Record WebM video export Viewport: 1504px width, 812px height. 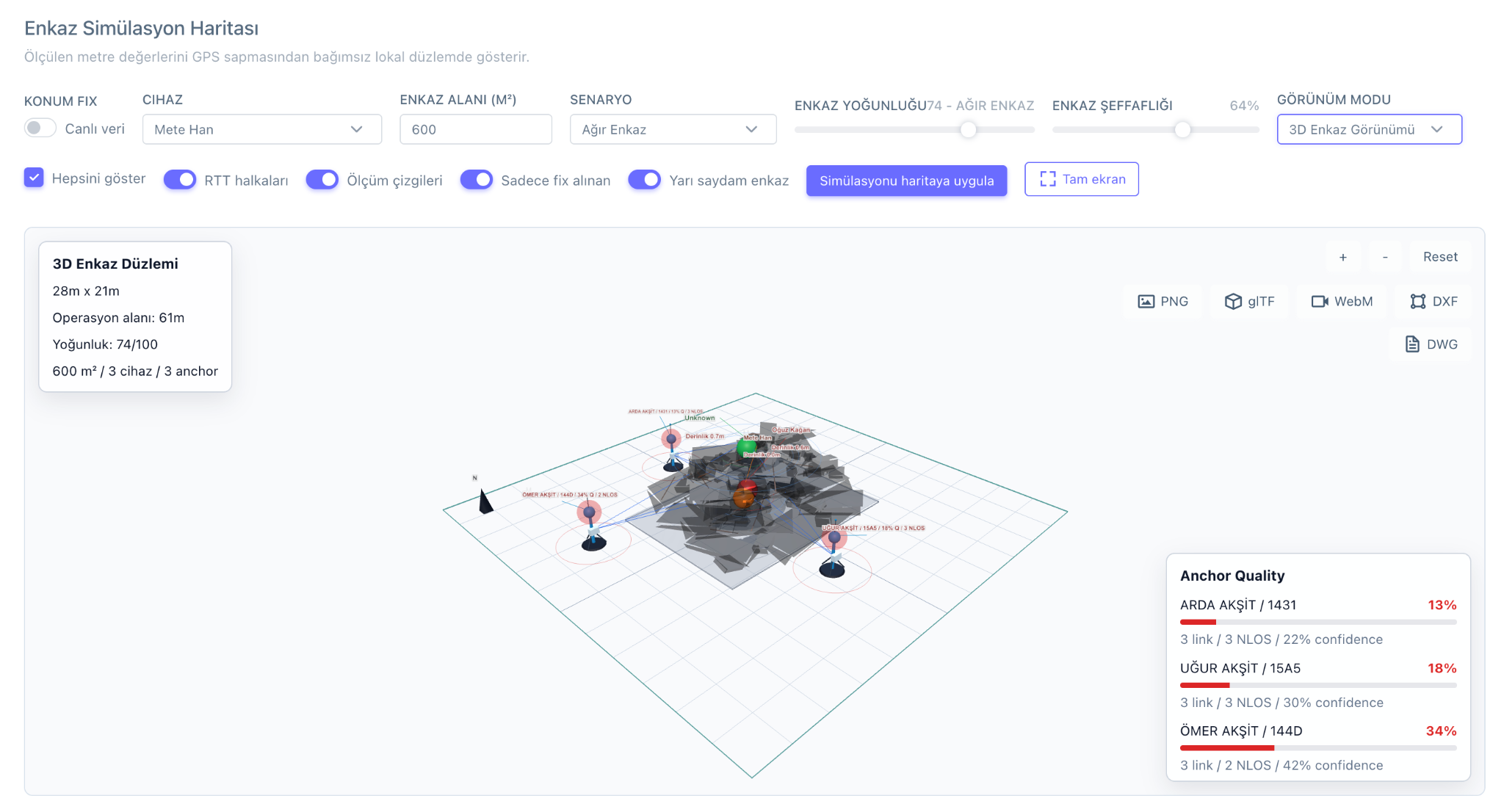click(1342, 301)
